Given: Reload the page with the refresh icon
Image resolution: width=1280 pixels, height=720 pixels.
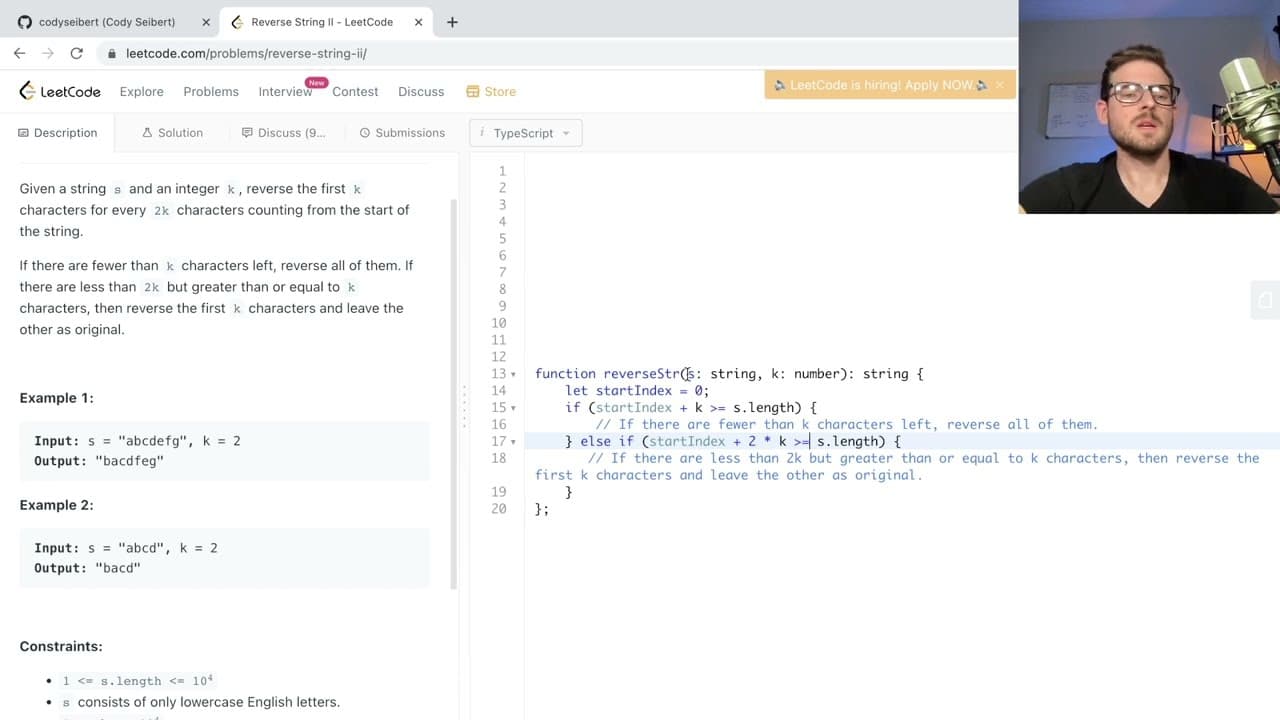Looking at the screenshot, I should pos(76,53).
